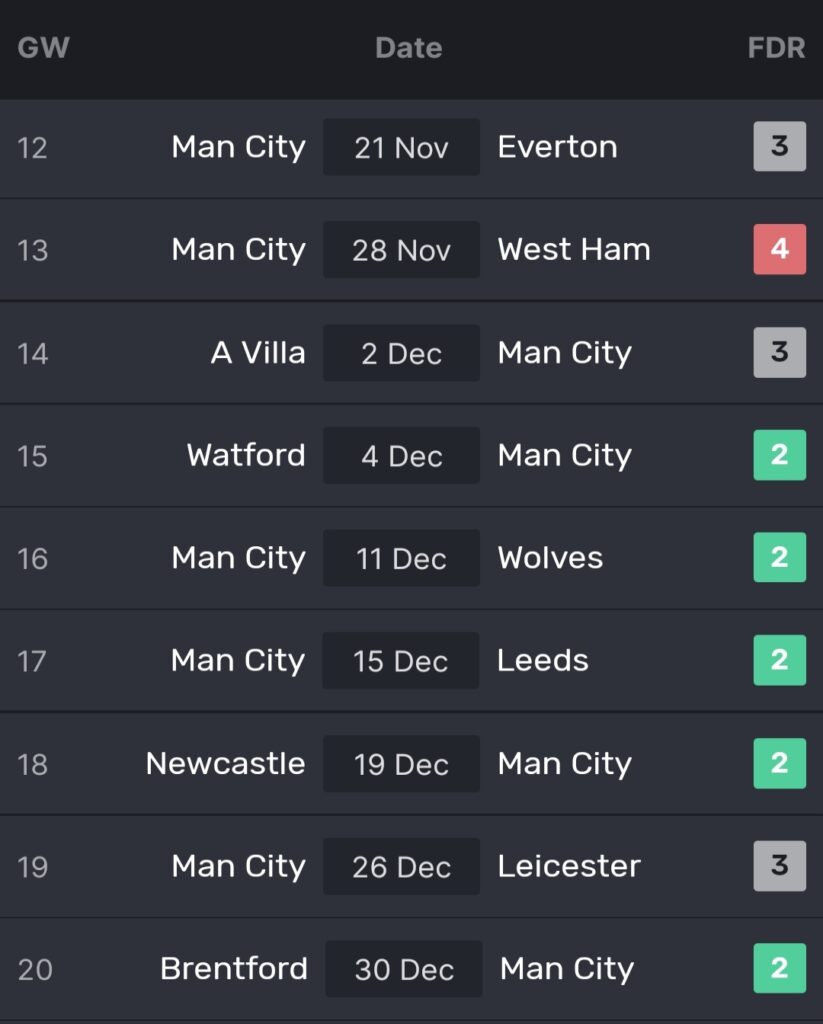823x1024 pixels.
Task: Open the 2 Dec fixture date
Action: (401, 353)
